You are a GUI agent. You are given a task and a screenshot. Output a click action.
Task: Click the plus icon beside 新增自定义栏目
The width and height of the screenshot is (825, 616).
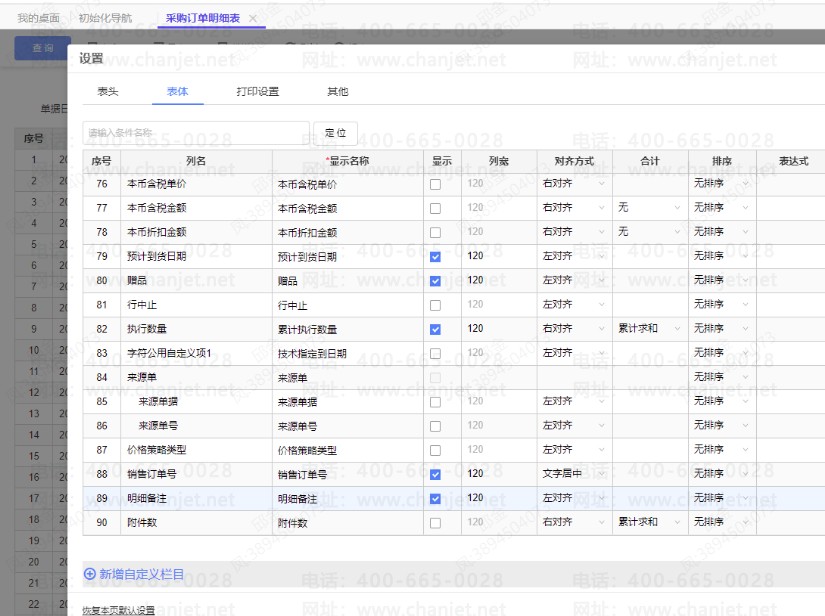coord(90,574)
